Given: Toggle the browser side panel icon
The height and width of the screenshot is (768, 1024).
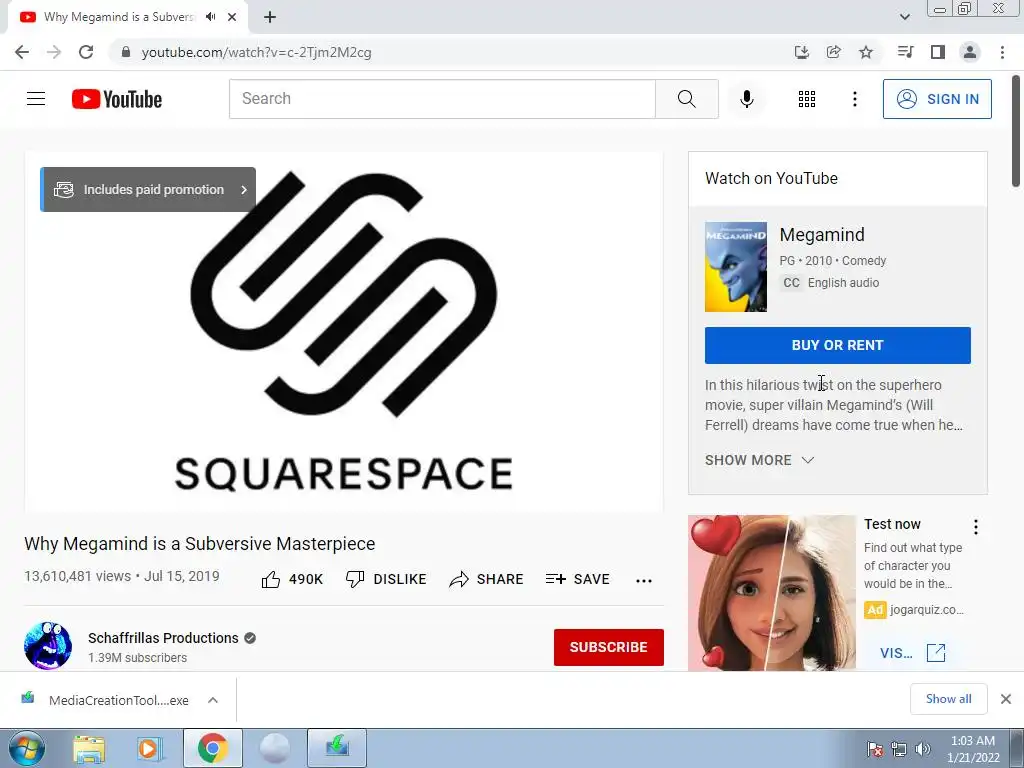Looking at the screenshot, I should click(x=938, y=52).
